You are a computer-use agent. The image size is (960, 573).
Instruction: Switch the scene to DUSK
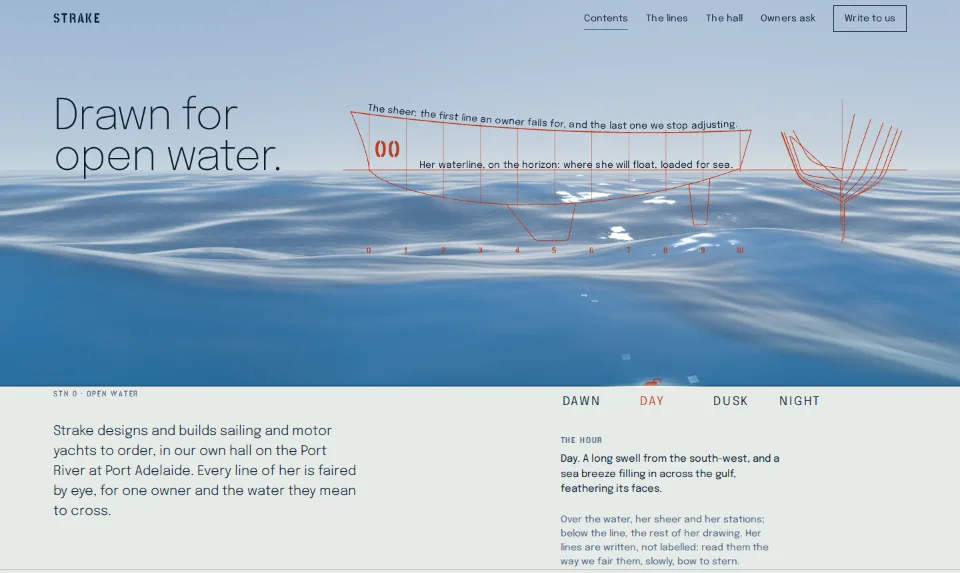(730, 401)
